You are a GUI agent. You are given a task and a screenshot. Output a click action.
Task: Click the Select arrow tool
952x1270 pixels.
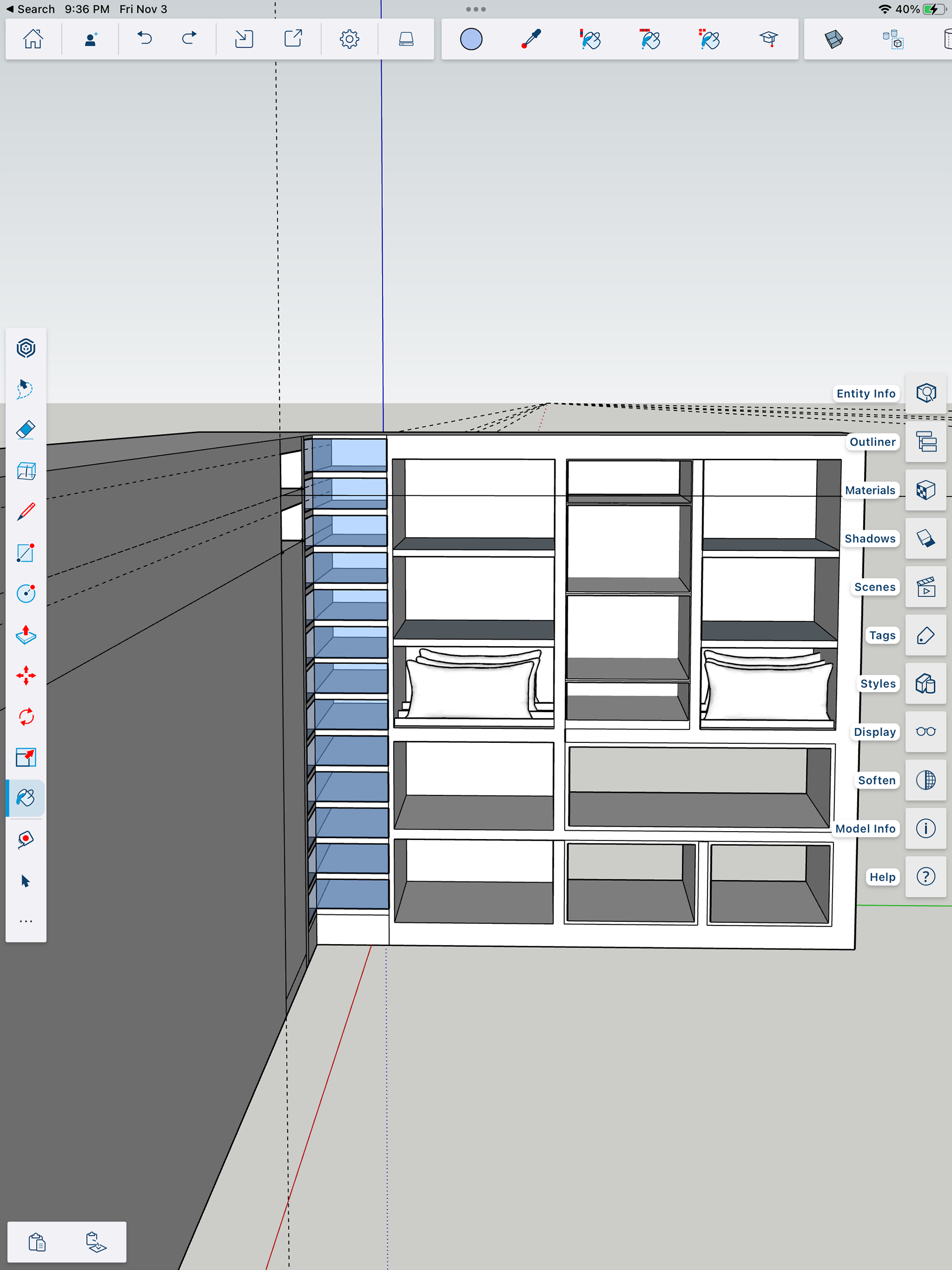click(26, 881)
